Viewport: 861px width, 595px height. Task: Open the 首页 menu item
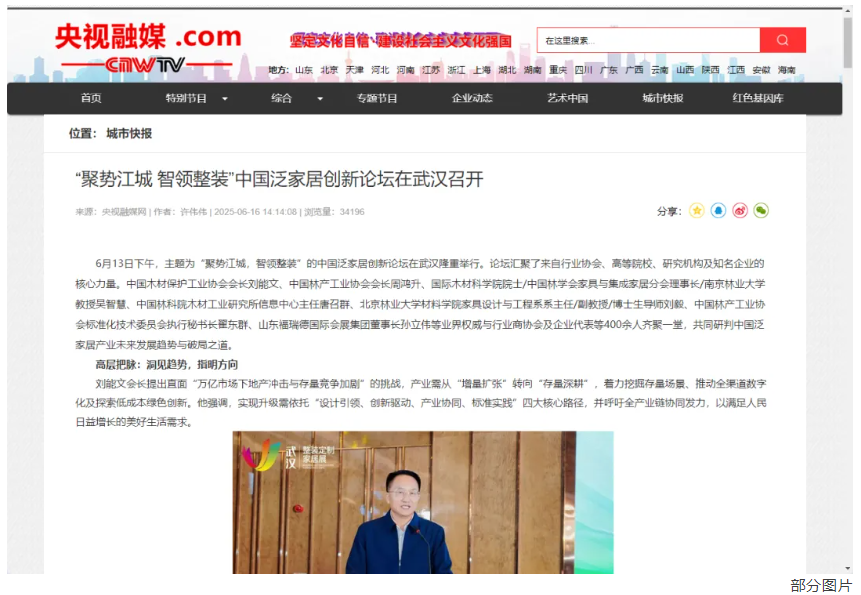[91, 98]
